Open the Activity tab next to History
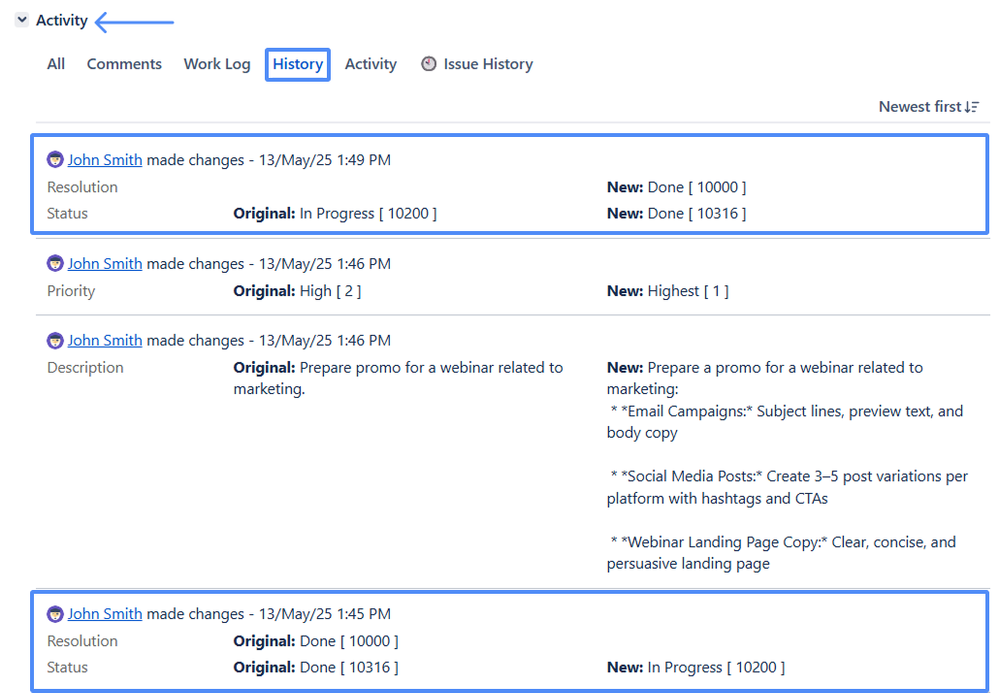 370,63
